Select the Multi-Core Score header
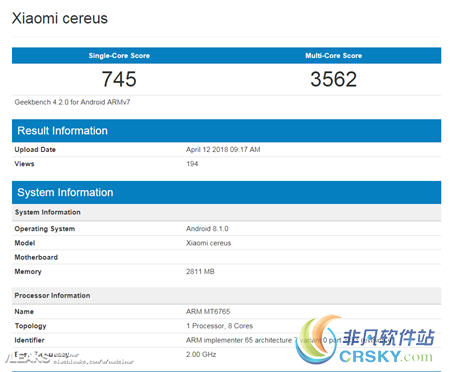450x372 pixels. pos(333,56)
